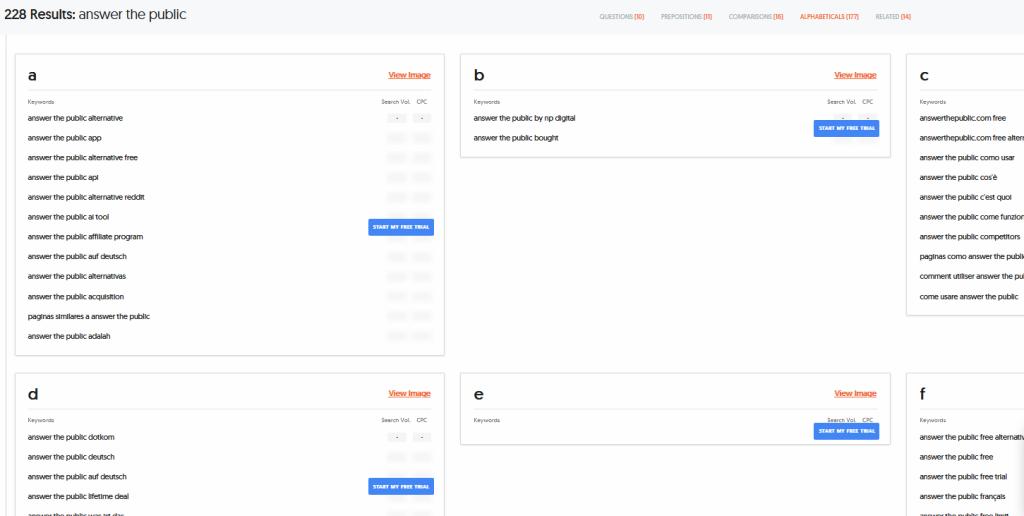1024x516 pixels.
Task: Go to the Alphabeticals tab
Action: pos(829,16)
